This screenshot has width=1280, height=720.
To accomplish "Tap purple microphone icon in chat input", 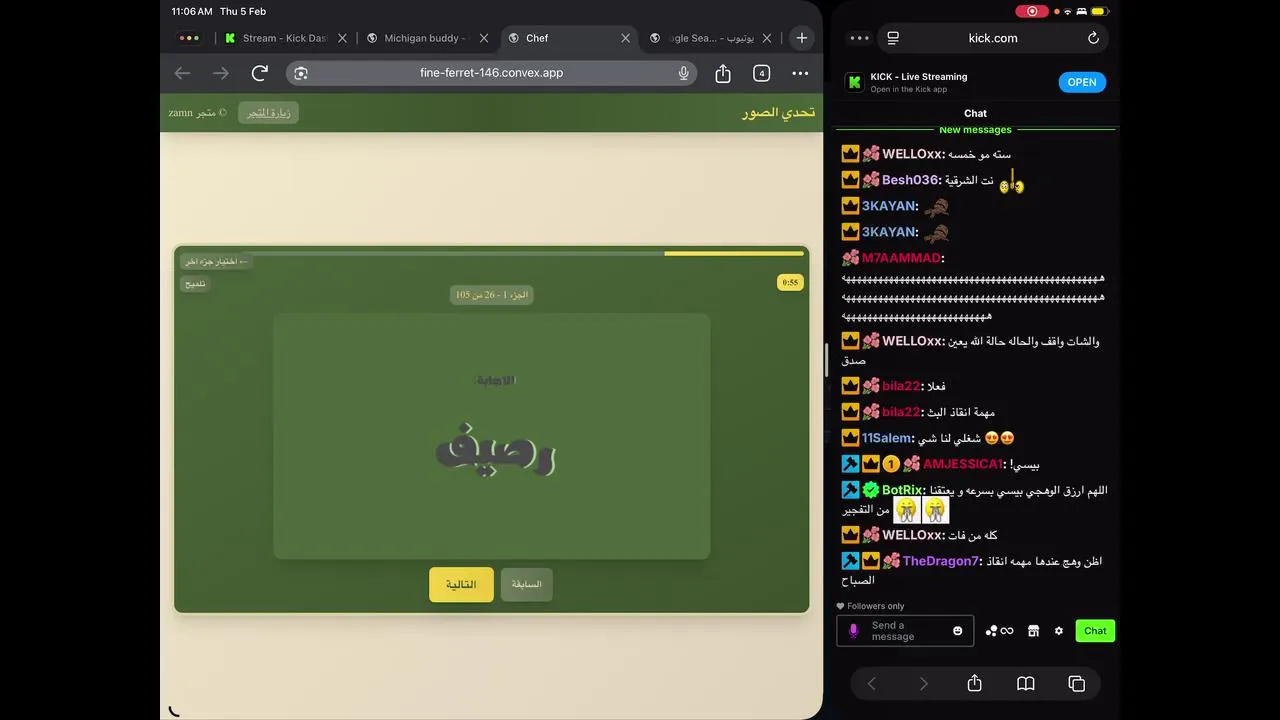I will pyautogui.click(x=853, y=631).
